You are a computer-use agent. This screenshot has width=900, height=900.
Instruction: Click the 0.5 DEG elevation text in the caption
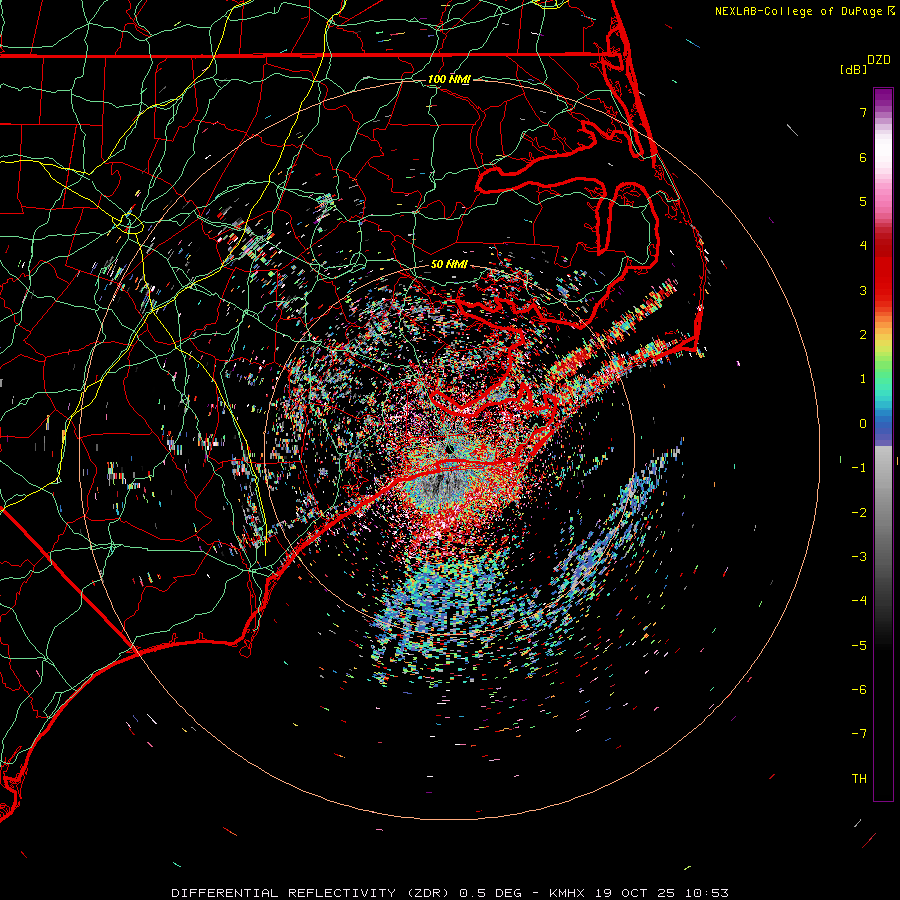click(x=490, y=893)
